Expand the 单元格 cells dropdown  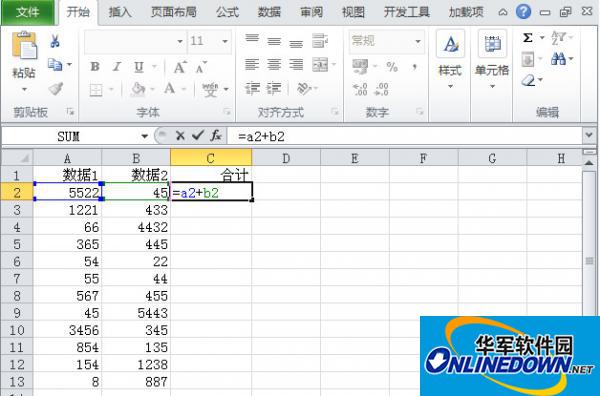[x=492, y=87]
